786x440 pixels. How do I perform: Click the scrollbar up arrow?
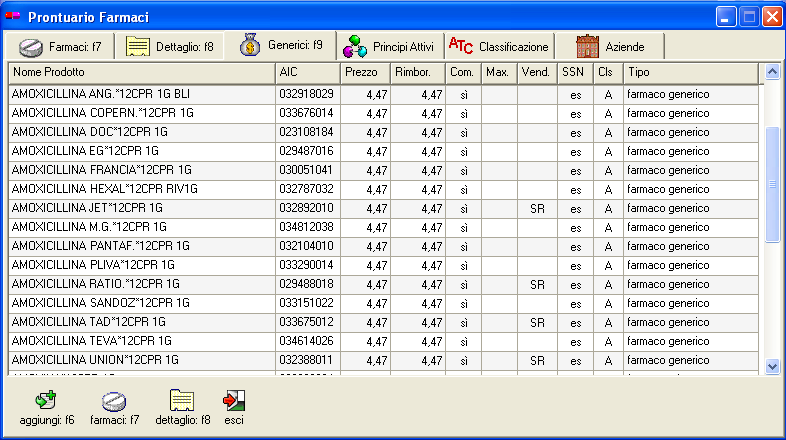(771, 72)
